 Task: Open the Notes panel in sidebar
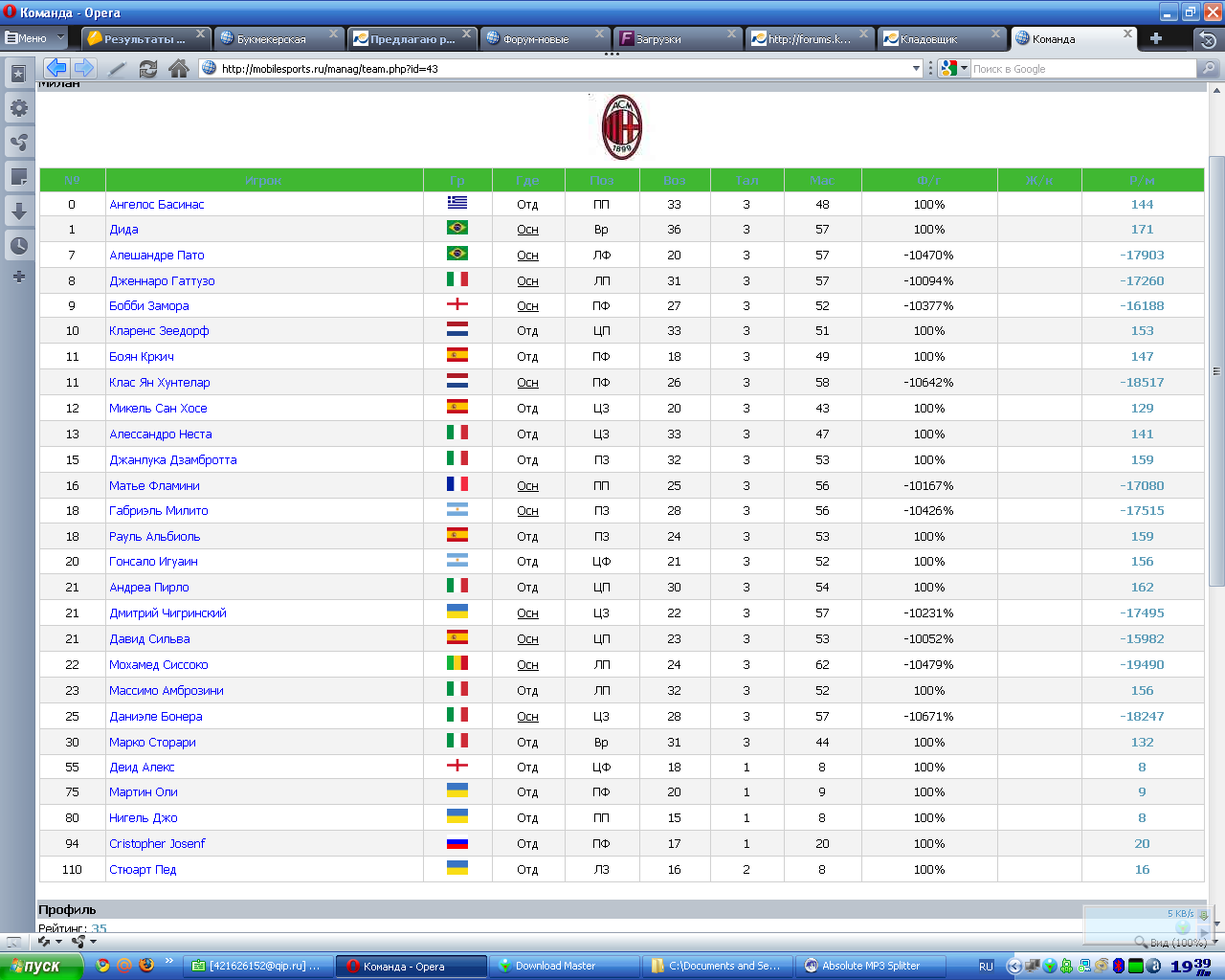18,176
